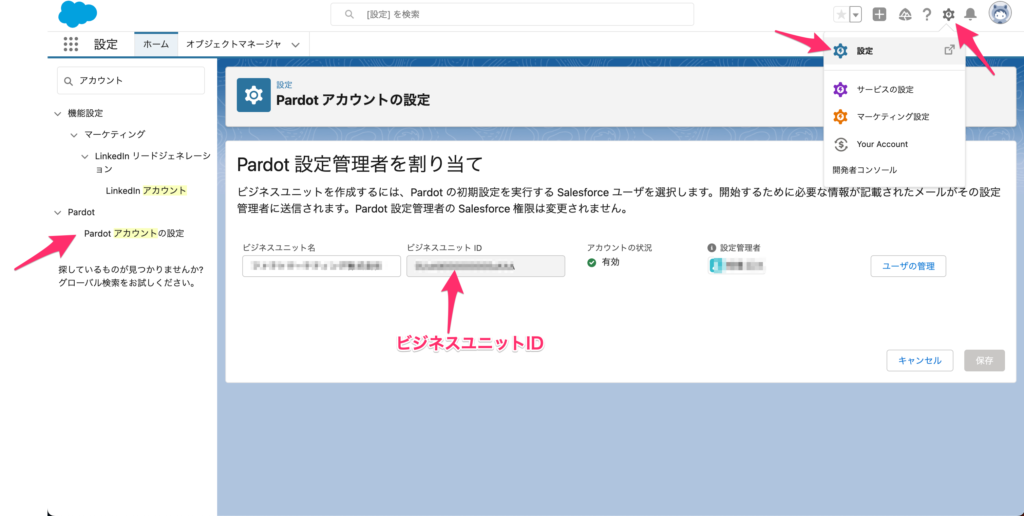The width and height of the screenshot is (1024, 516).
Task: Click the orange マーケティング設定 gear icon
Action: [840, 117]
